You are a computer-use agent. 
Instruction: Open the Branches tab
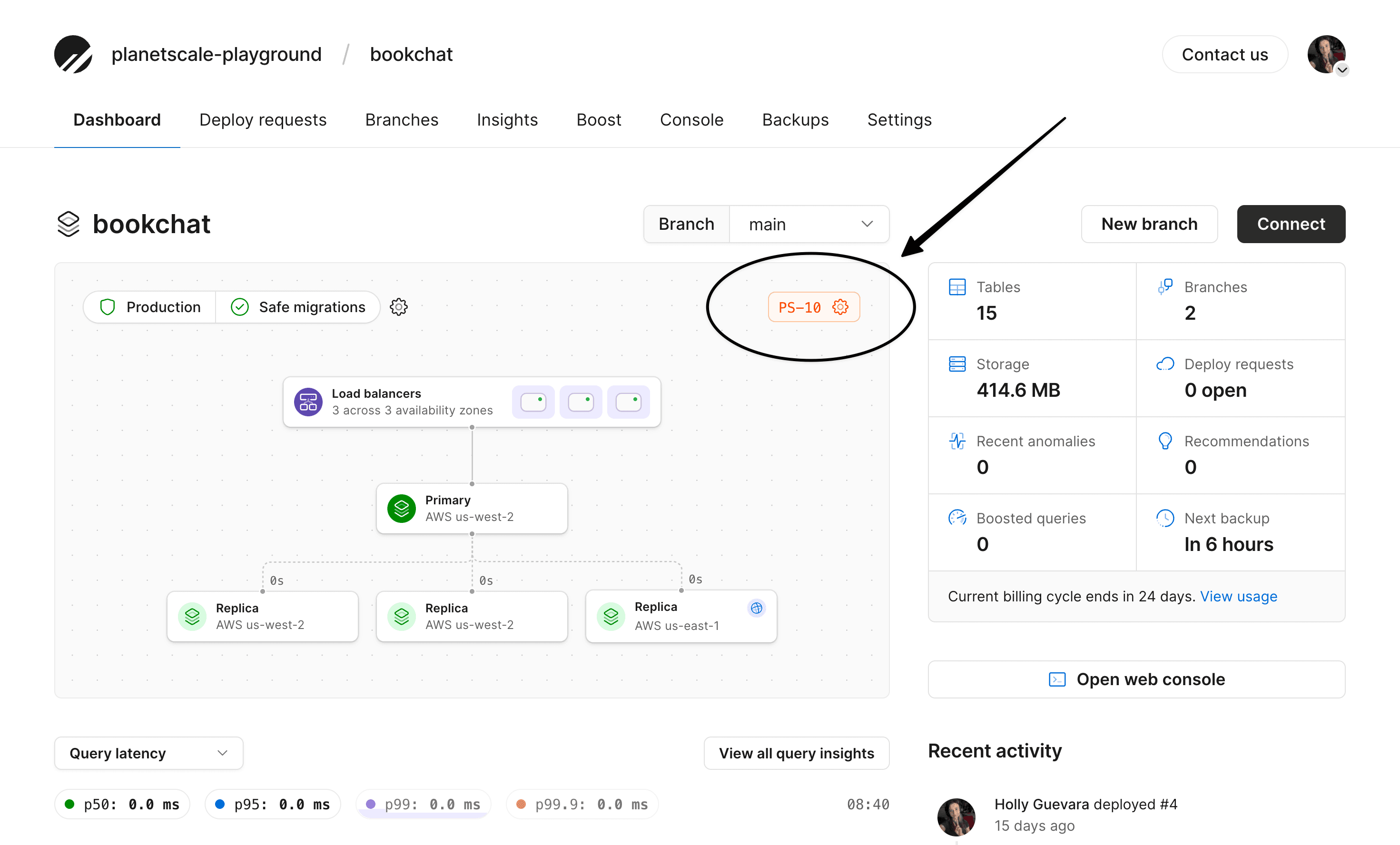click(402, 120)
